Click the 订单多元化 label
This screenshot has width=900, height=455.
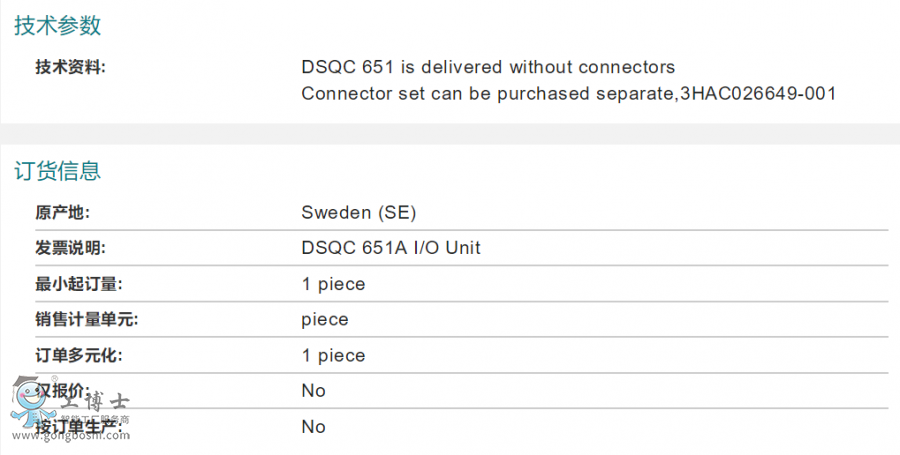pos(78,356)
